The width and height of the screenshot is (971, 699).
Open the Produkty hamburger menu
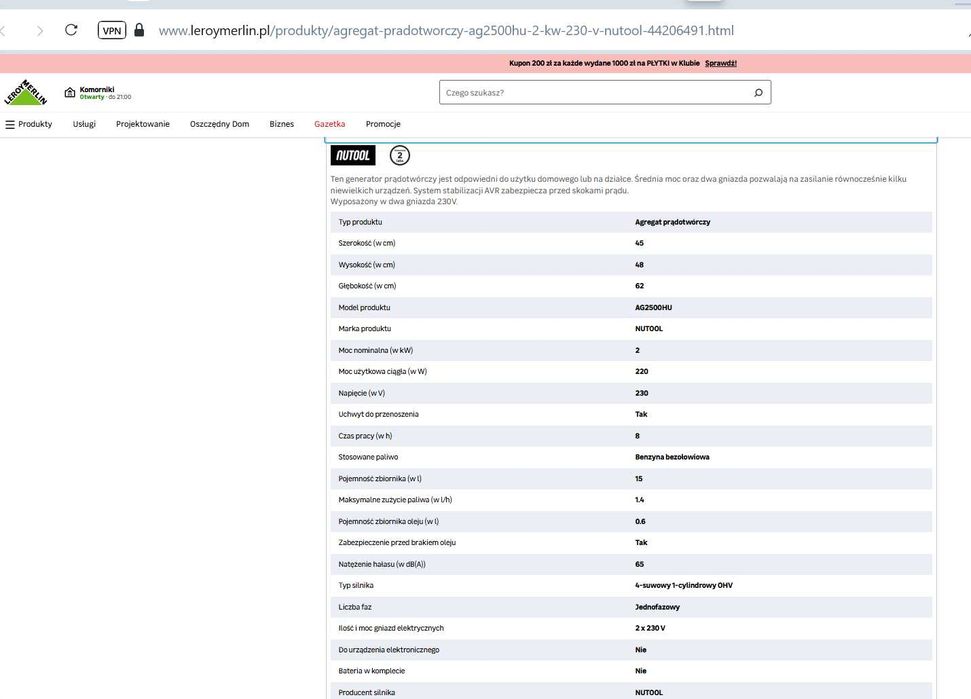[29, 124]
